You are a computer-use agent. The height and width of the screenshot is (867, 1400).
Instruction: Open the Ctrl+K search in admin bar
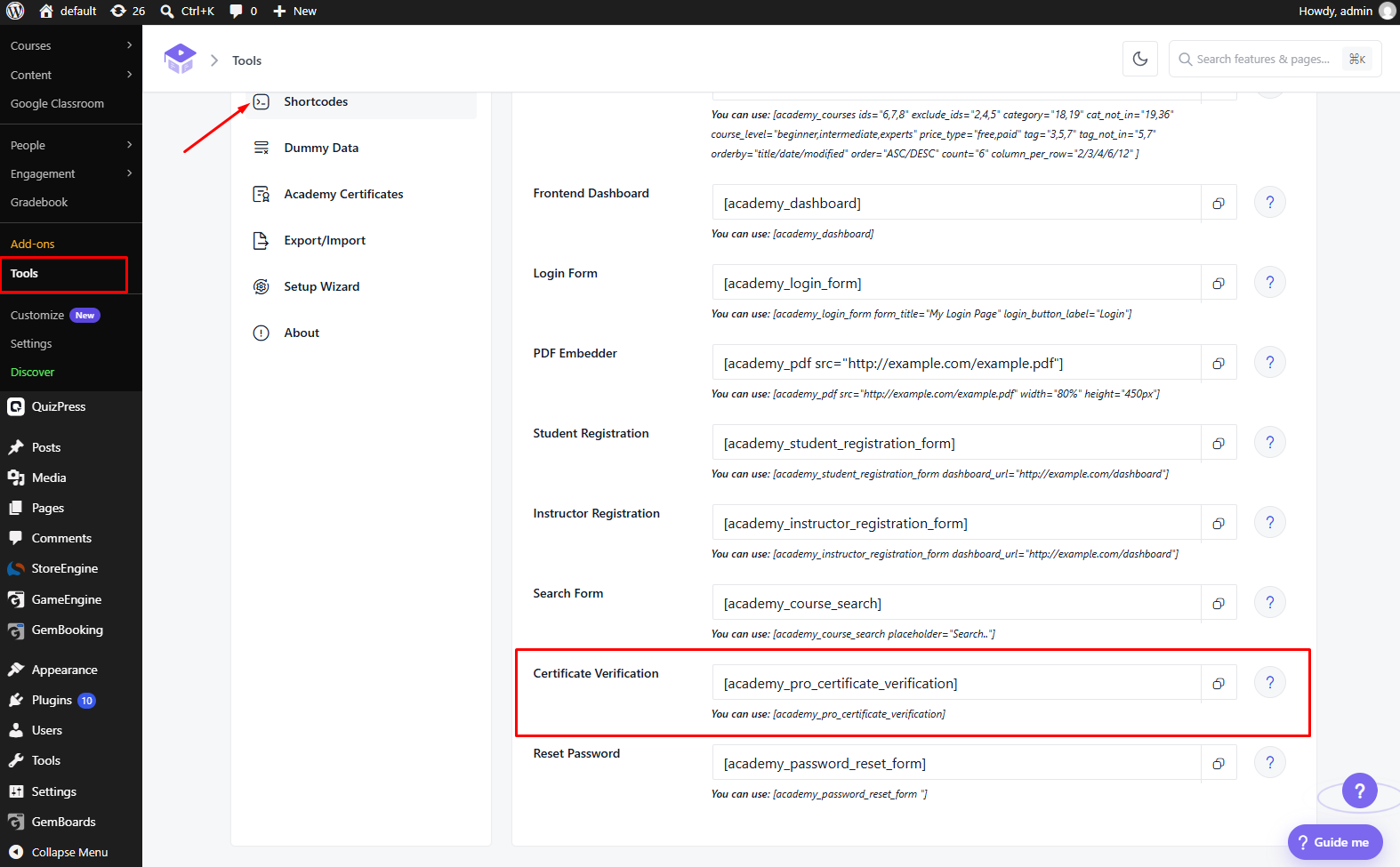point(187,11)
